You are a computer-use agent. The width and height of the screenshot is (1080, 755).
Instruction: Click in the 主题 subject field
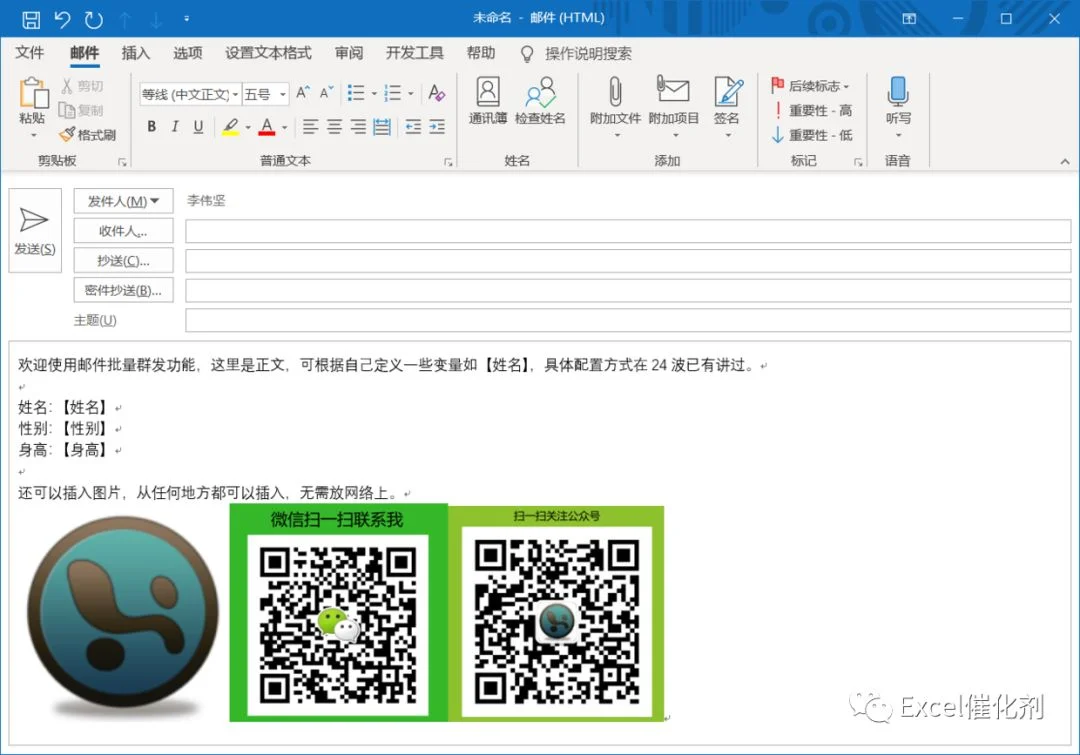(x=627, y=320)
